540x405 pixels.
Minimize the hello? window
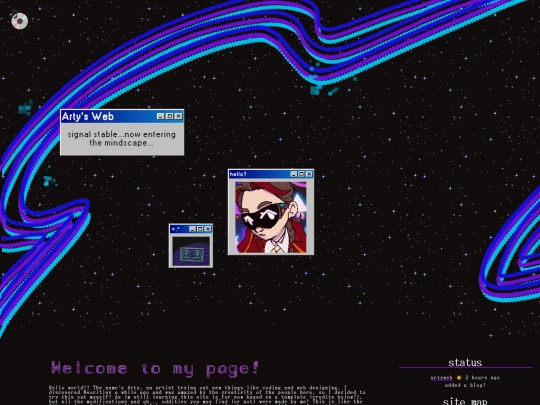pyautogui.click(x=294, y=174)
